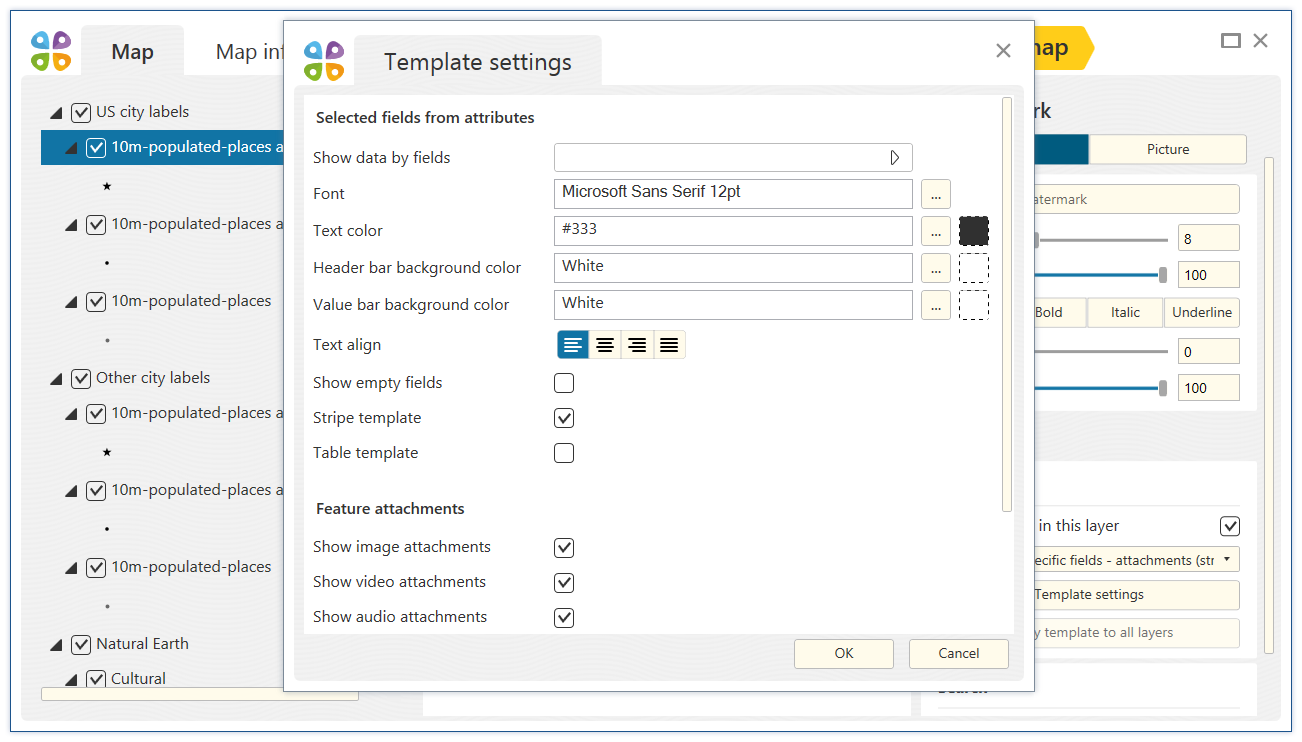The height and width of the screenshot is (742, 1302).
Task: Toggle Italic in watermark panel
Action: tap(1125, 313)
